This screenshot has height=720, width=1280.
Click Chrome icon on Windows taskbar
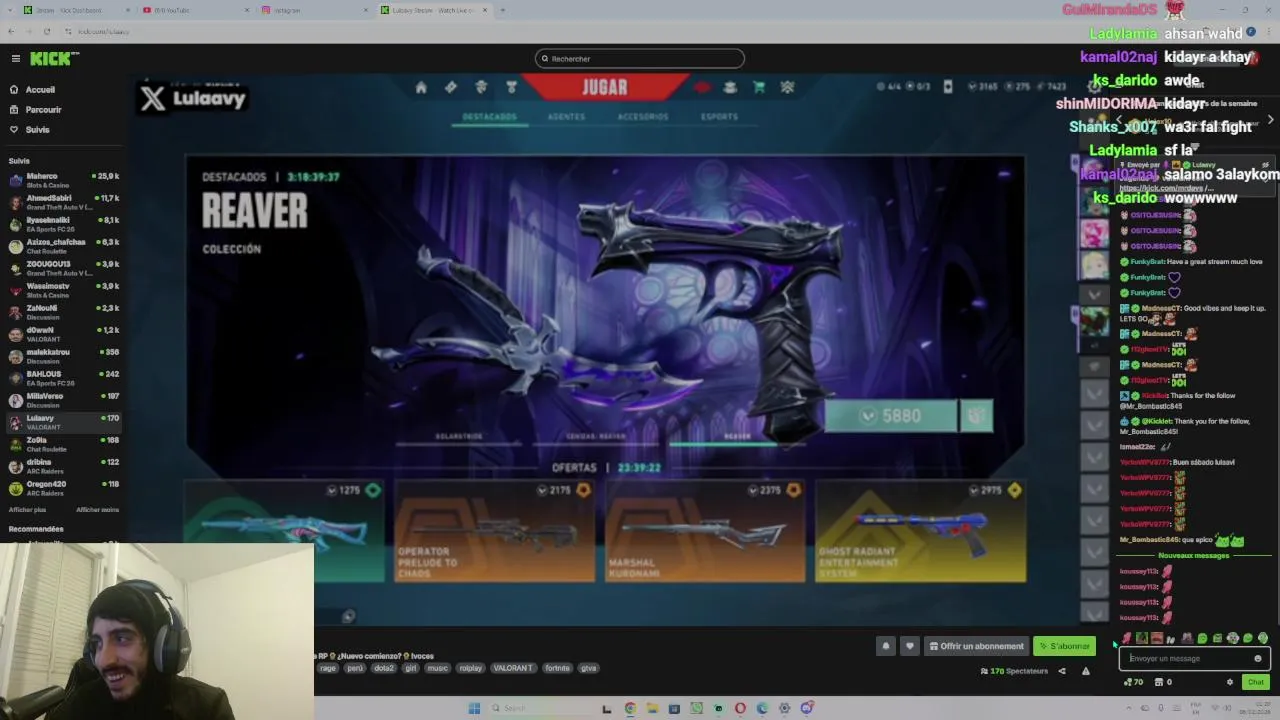(630, 709)
